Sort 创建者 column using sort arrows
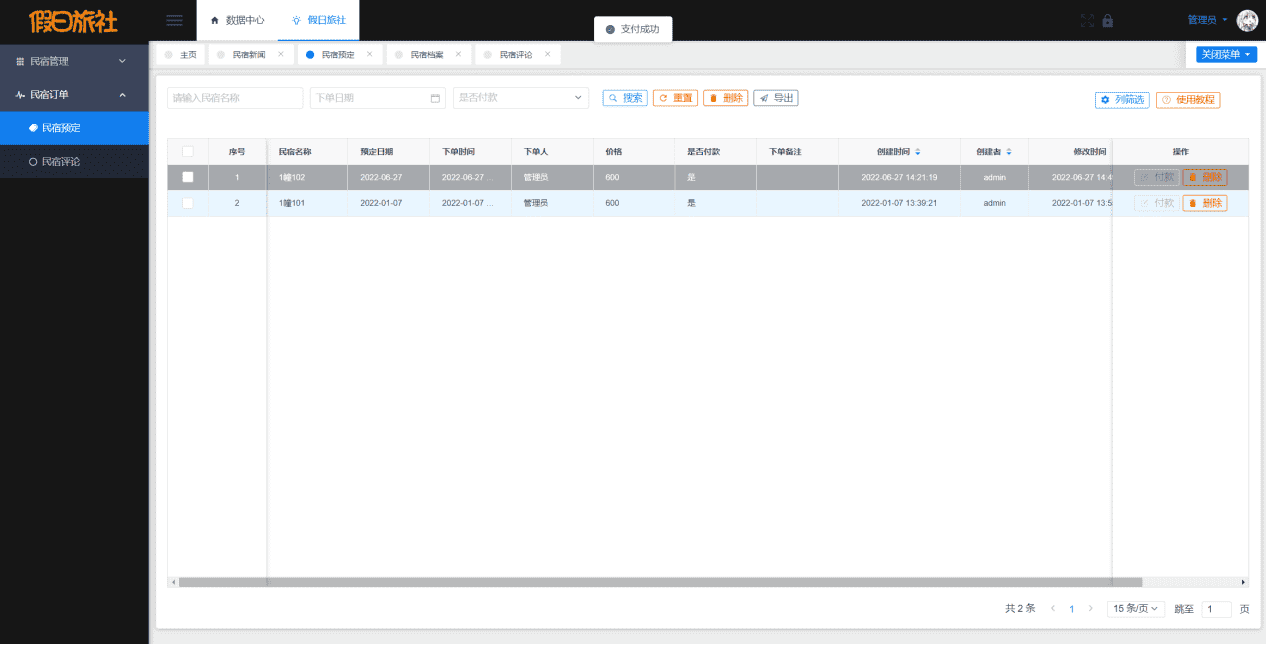 (1009, 152)
